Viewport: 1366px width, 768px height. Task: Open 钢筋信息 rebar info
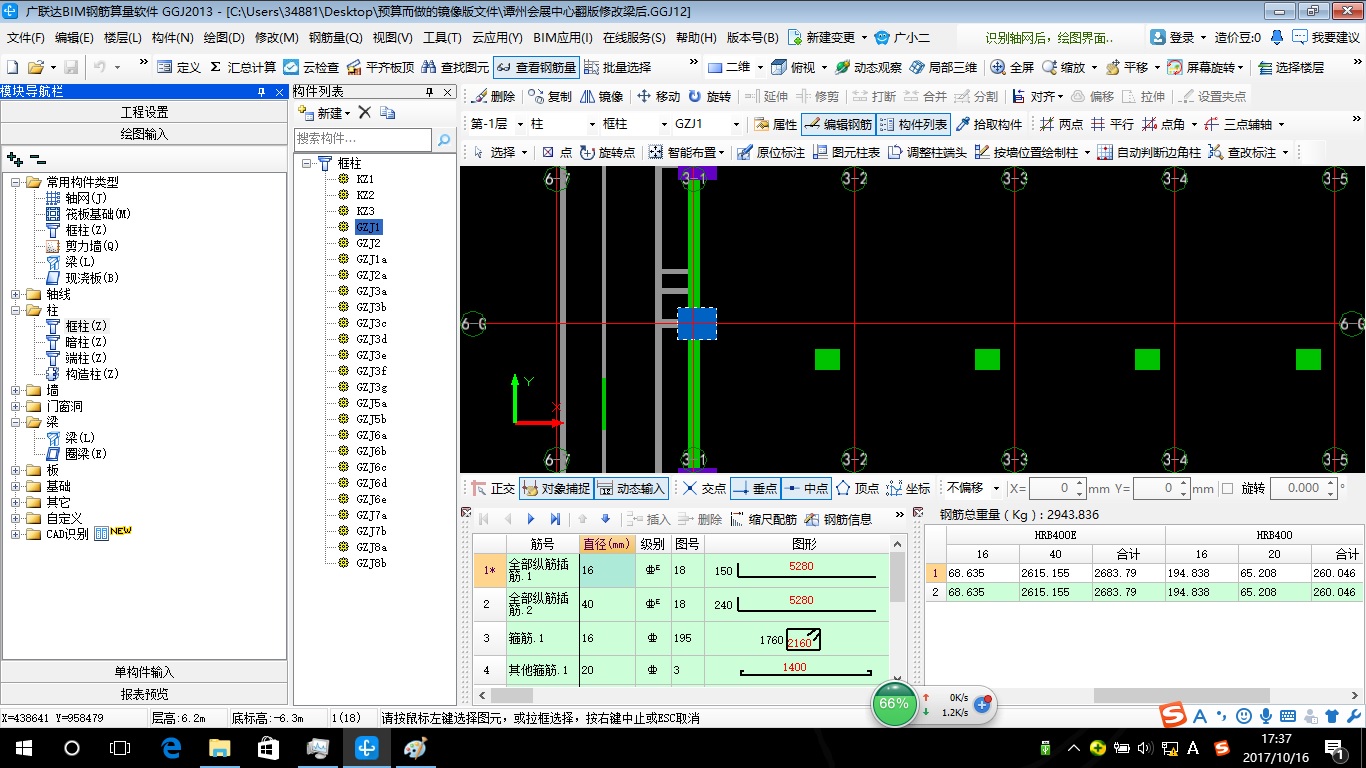(x=839, y=519)
